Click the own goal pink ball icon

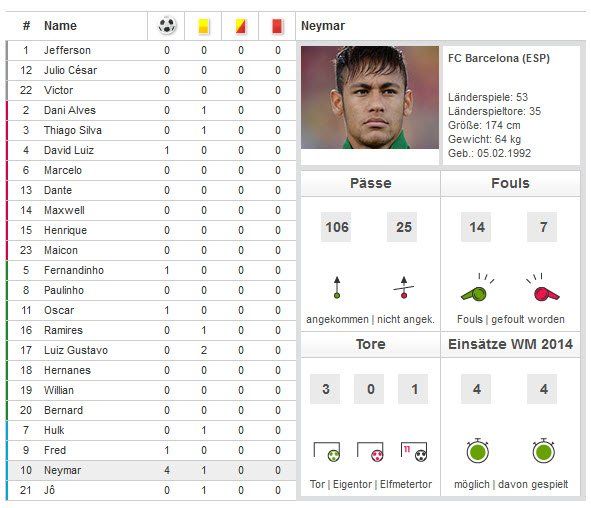tap(370, 452)
